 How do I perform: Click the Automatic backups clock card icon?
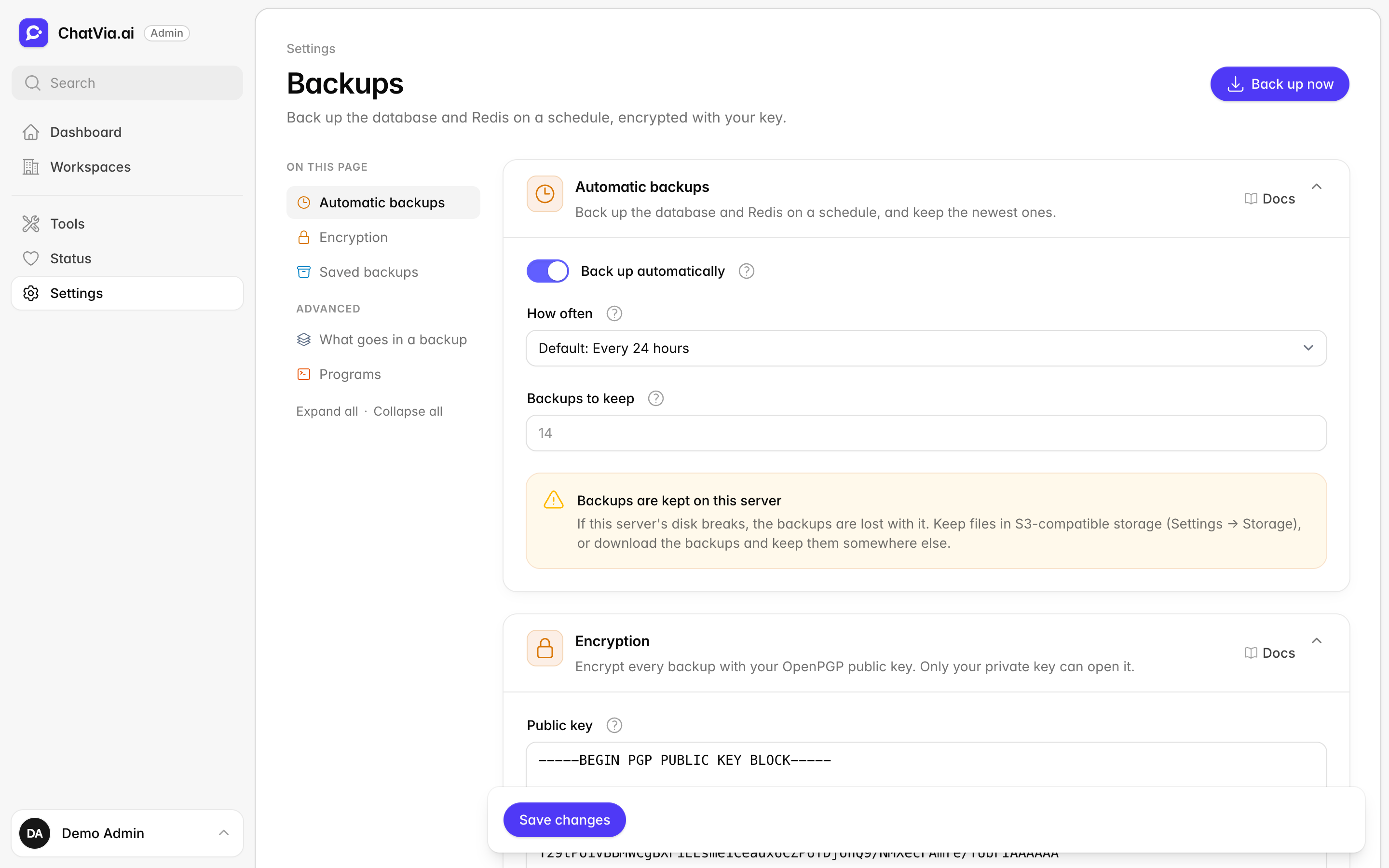click(x=545, y=194)
